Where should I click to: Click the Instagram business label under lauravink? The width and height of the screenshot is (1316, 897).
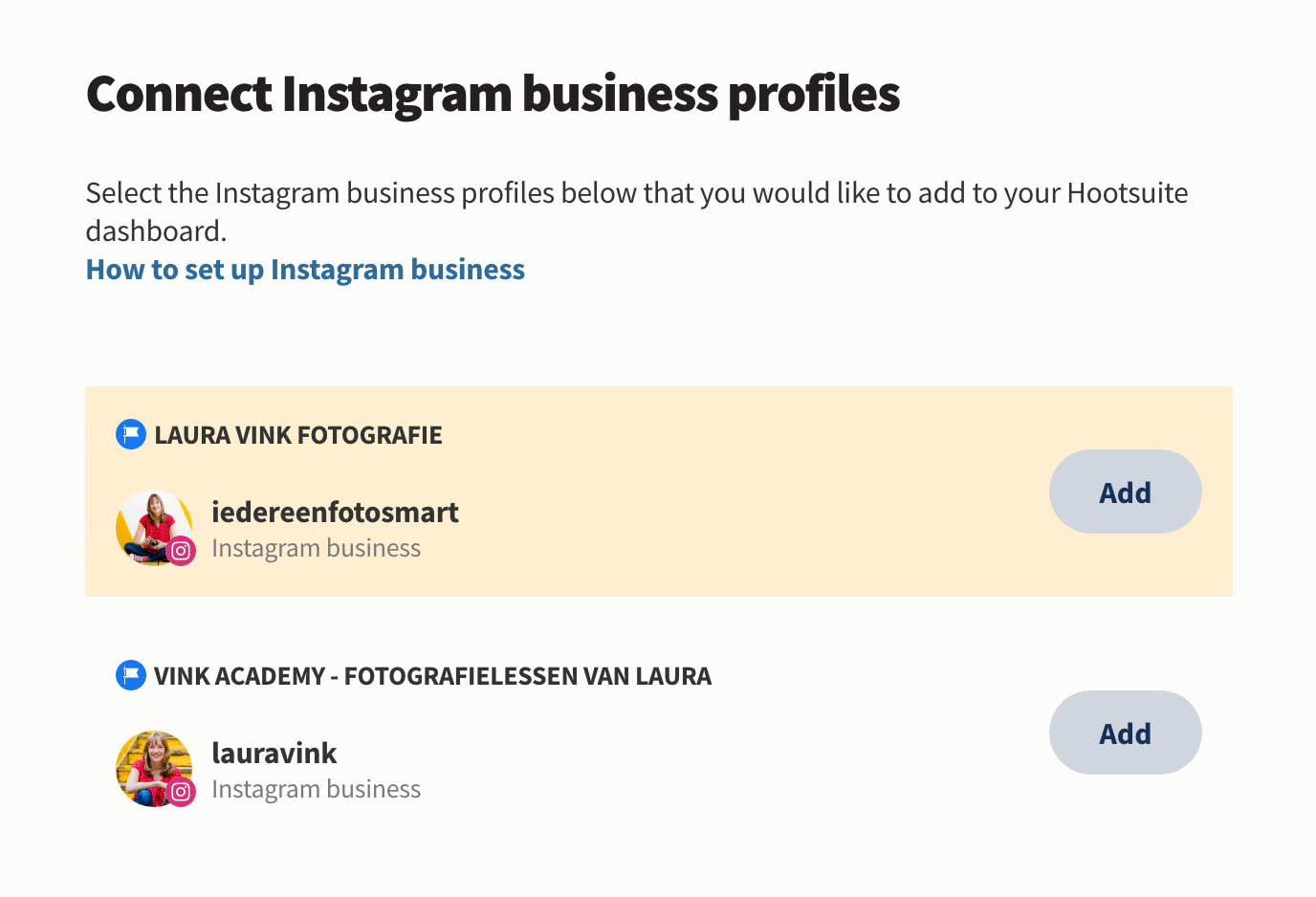click(x=317, y=789)
